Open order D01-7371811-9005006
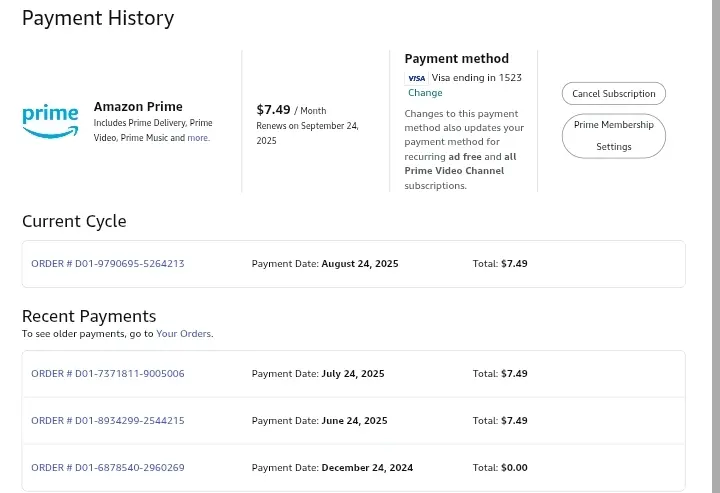Screen dimensions: 720x493 click(x=107, y=374)
